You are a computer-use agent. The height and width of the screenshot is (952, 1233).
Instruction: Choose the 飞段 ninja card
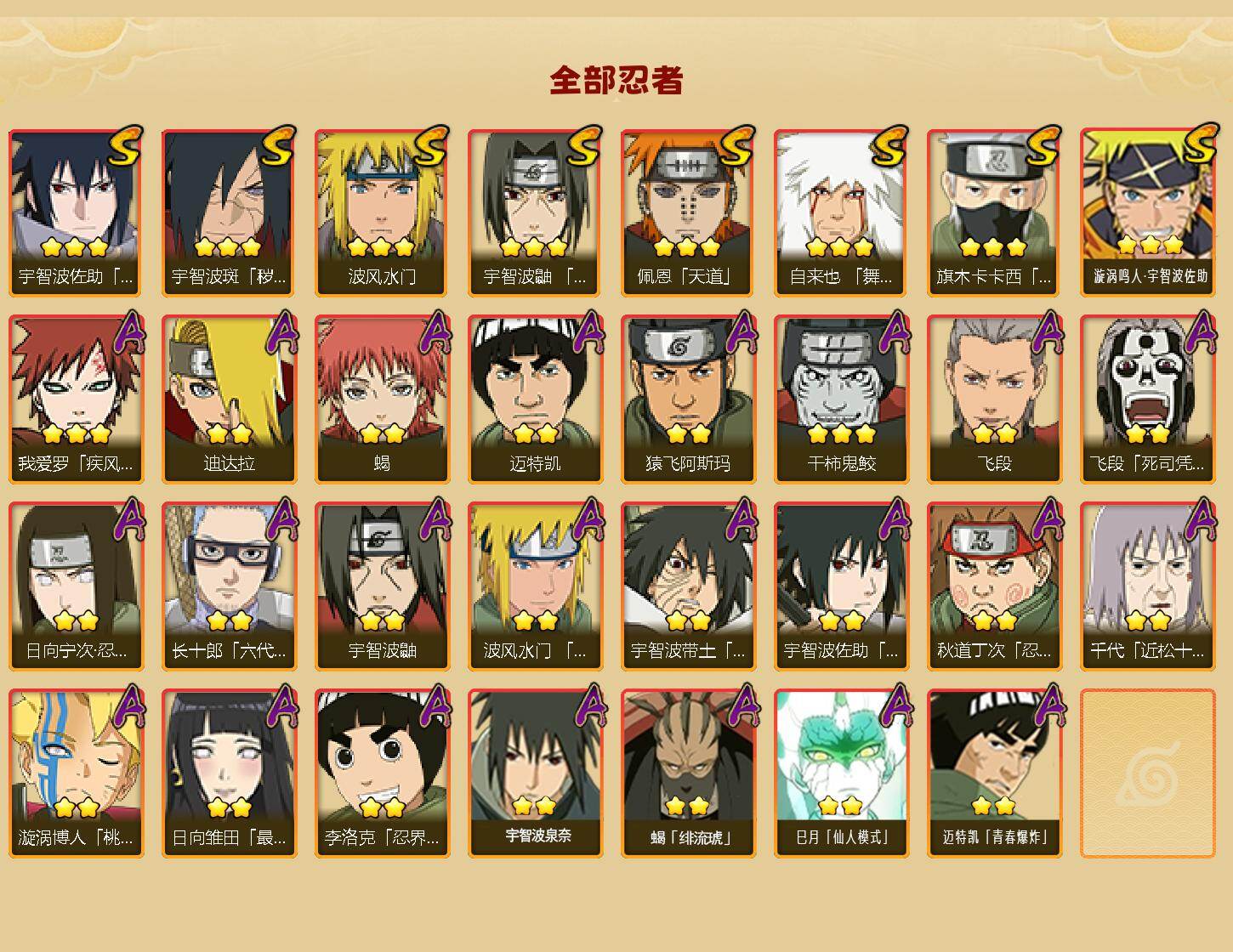(x=994, y=399)
